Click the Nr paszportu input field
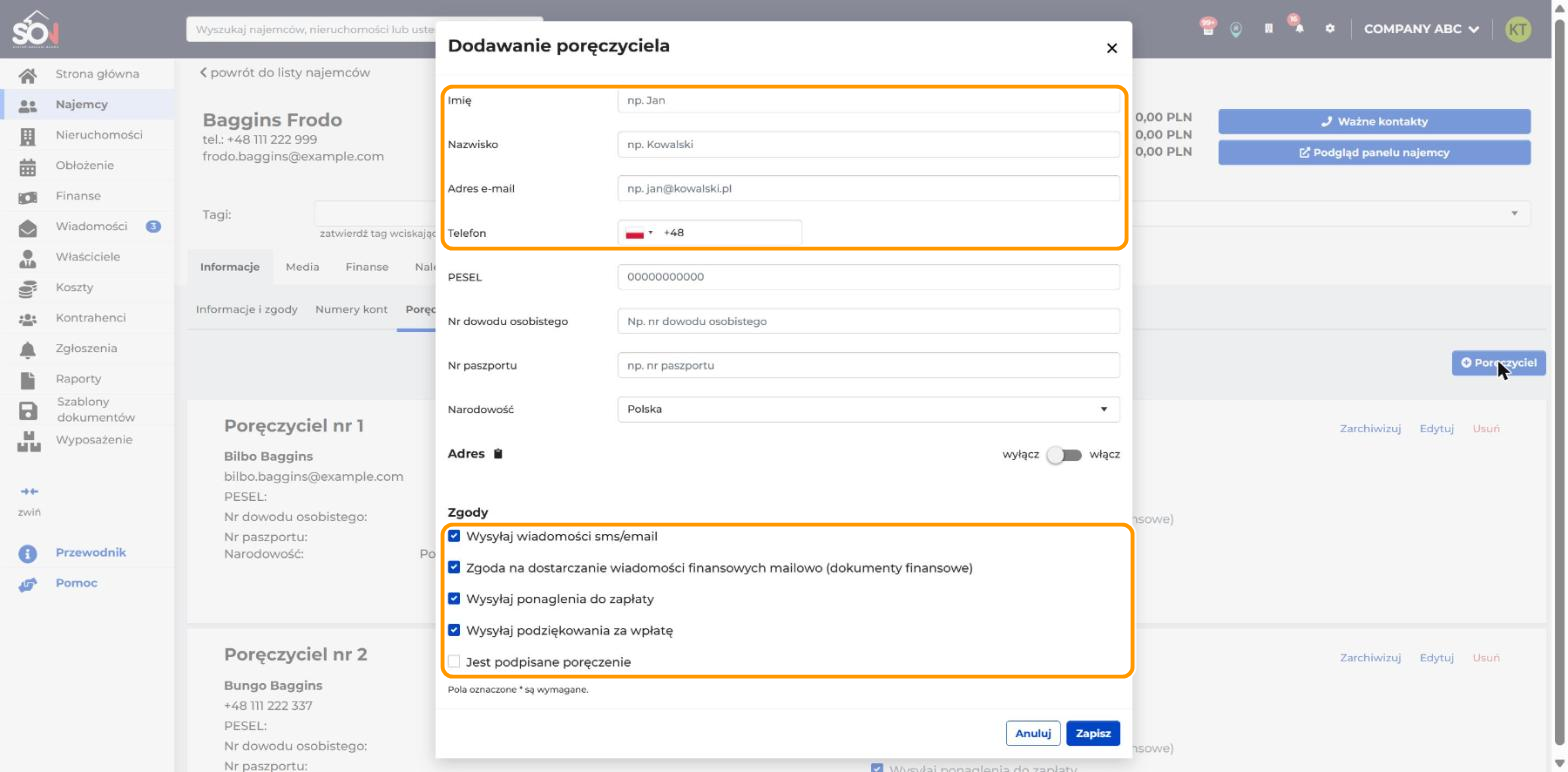1568x772 pixels. (x=869, y=365)
